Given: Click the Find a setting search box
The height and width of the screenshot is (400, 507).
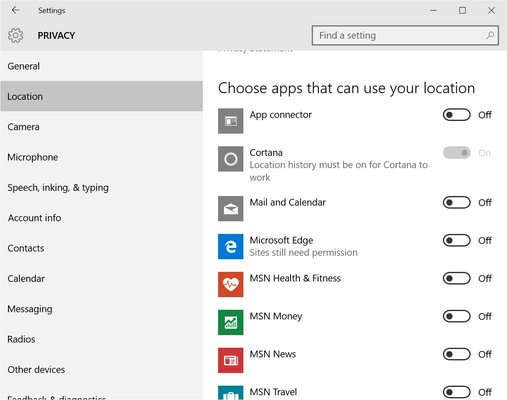Looking at the screenshot, I should (x=405, y=35).
